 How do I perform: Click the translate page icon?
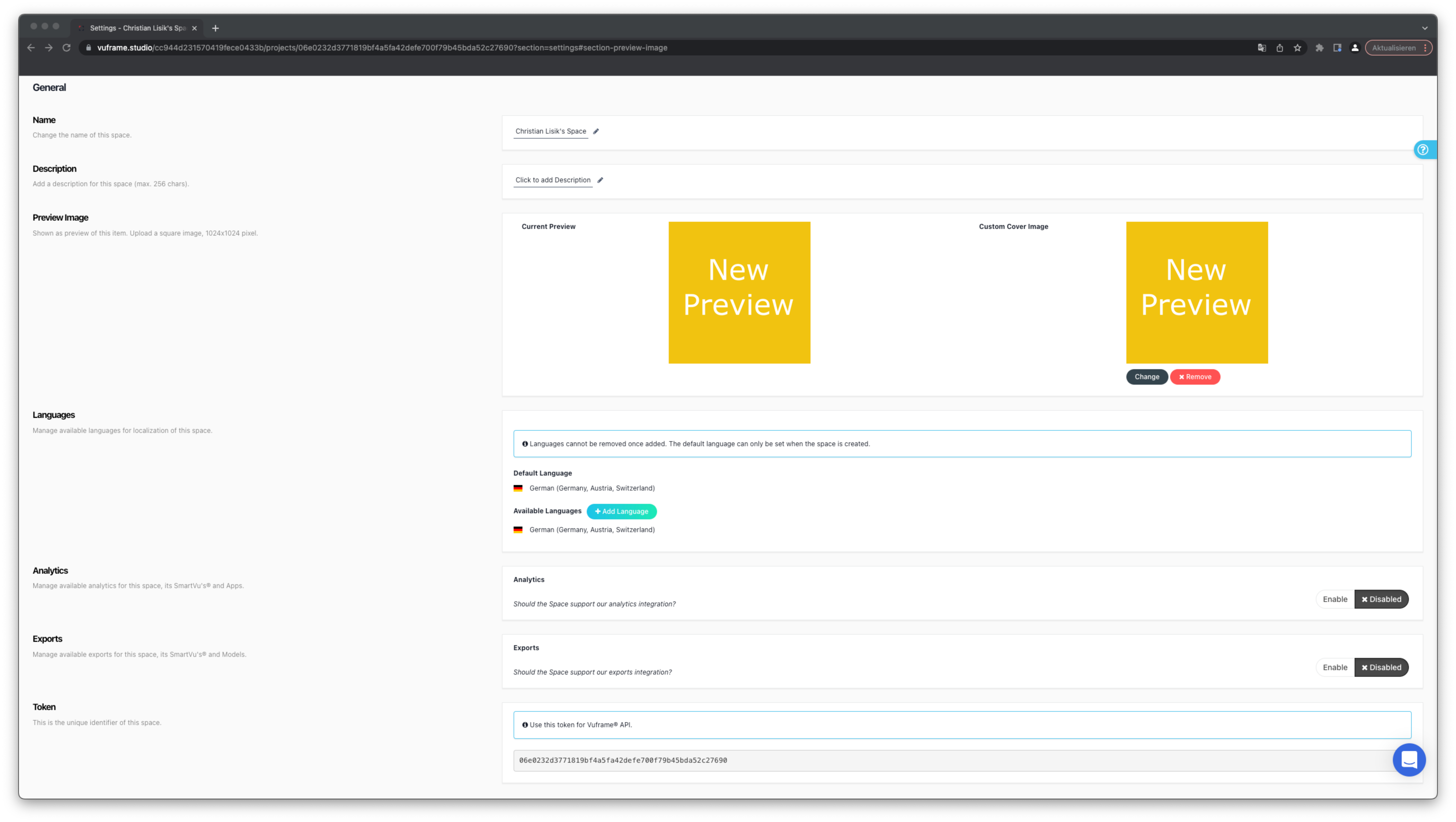pyautogui.click(x=1262, y=48)
